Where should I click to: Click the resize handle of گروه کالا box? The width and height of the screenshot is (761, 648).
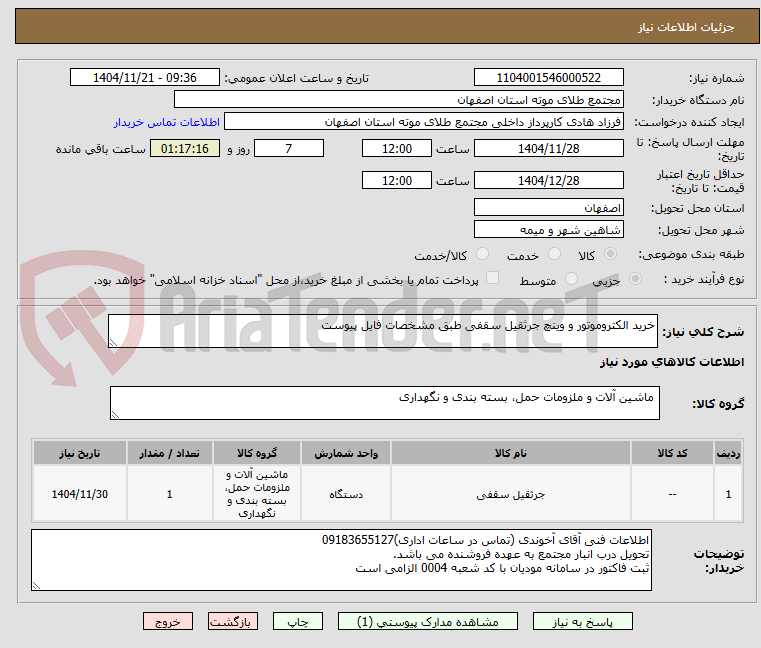click(x=115, y=415)
